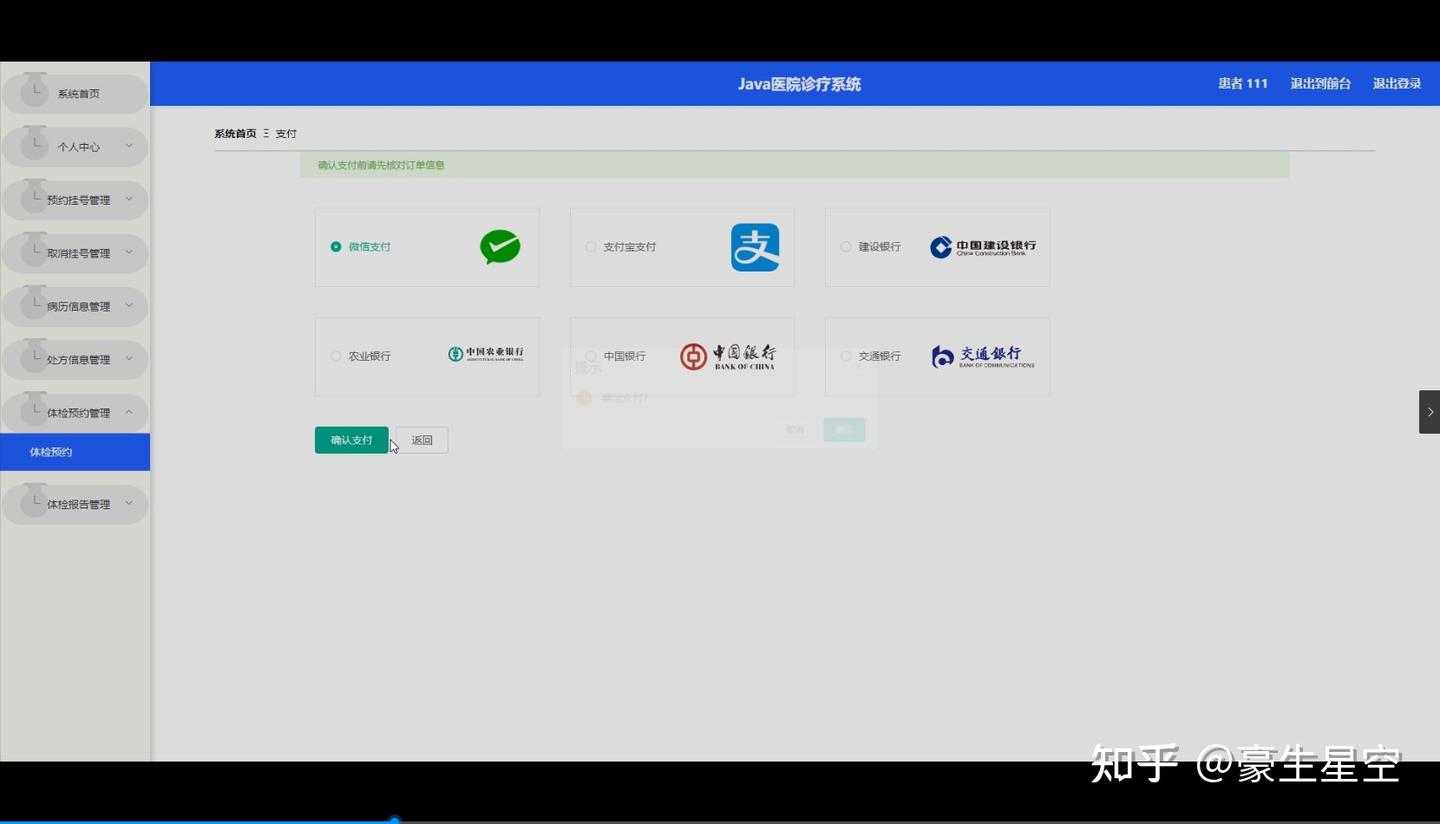Click the icon beside 个人中心 in sidebar
This screenshot has width=1440, height=824.
[x=35, y=144]
